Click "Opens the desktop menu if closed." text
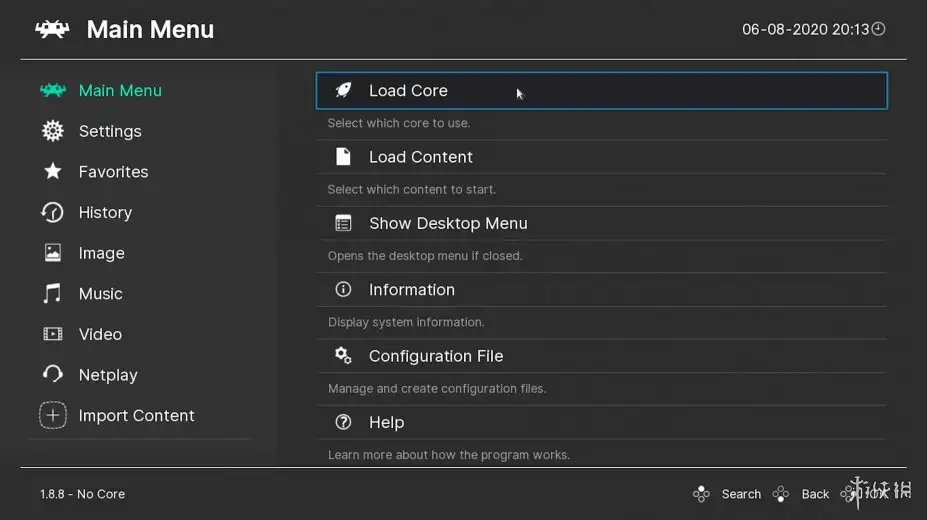 pyautogui.click(x=425, y=256)
